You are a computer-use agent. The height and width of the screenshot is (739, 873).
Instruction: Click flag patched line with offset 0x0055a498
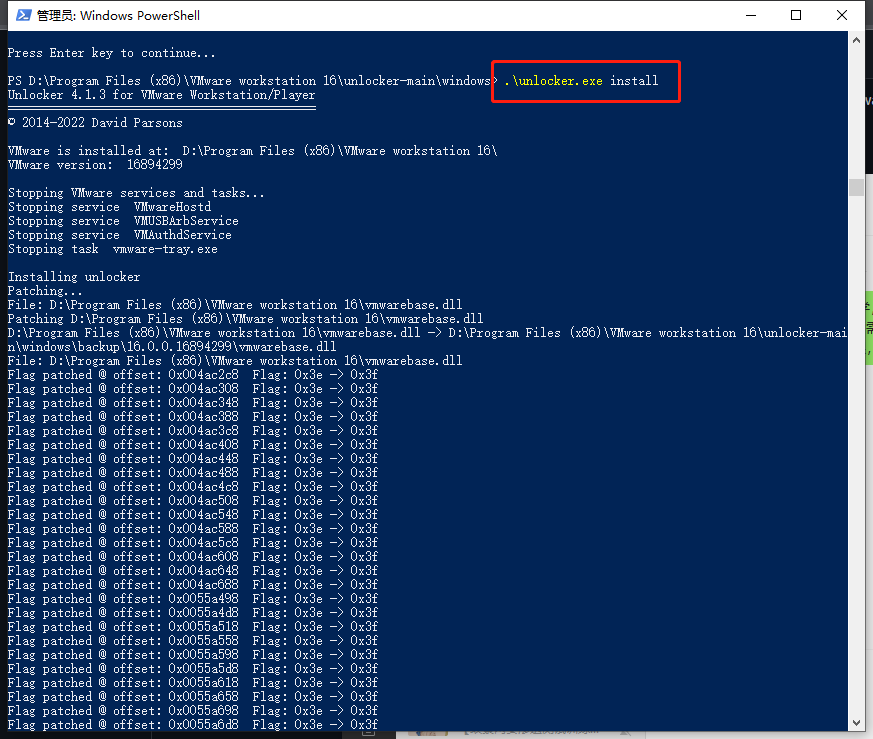coord(193,599)
